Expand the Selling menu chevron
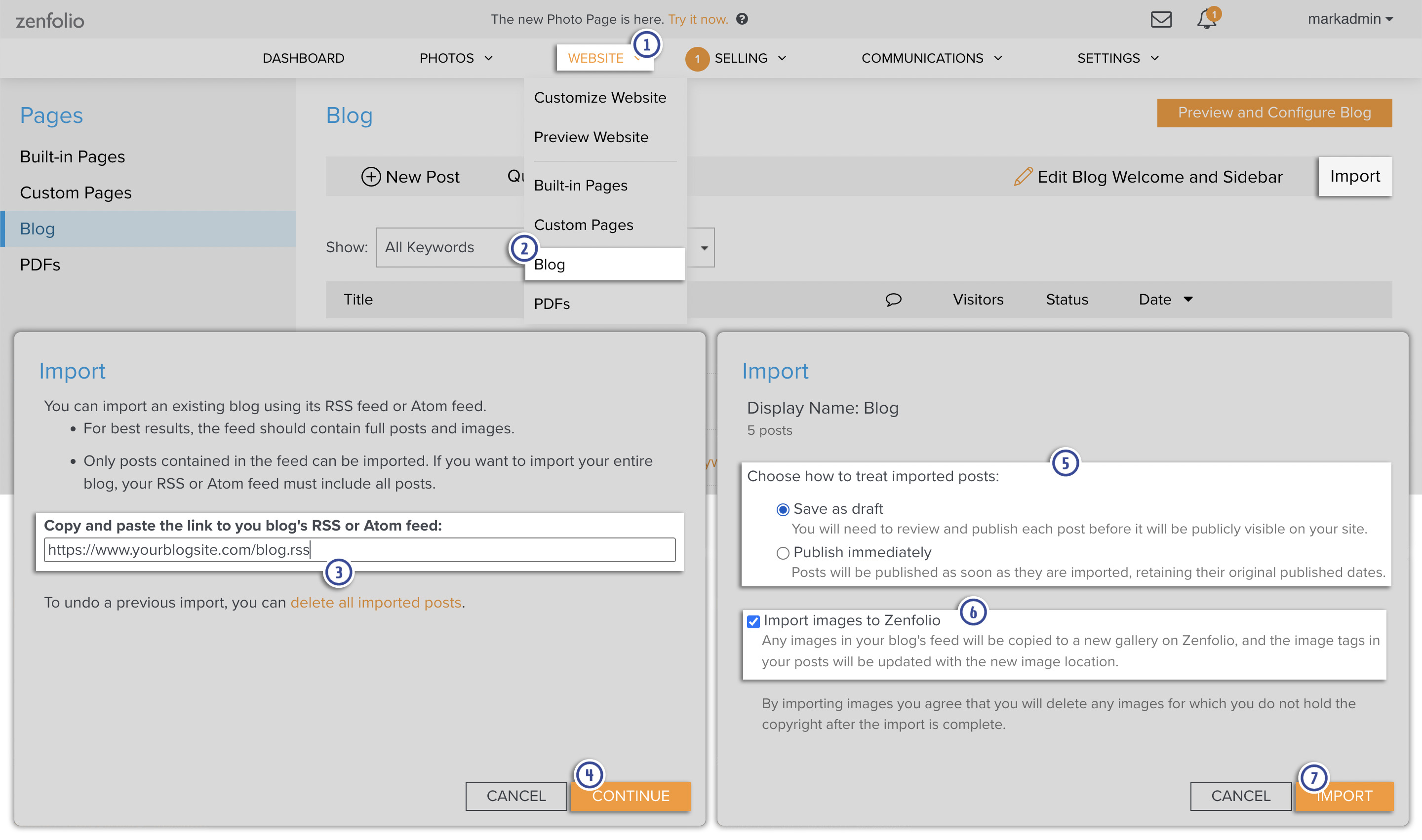The width and height of the screenshot is (1422, 840). pos(782,58)
